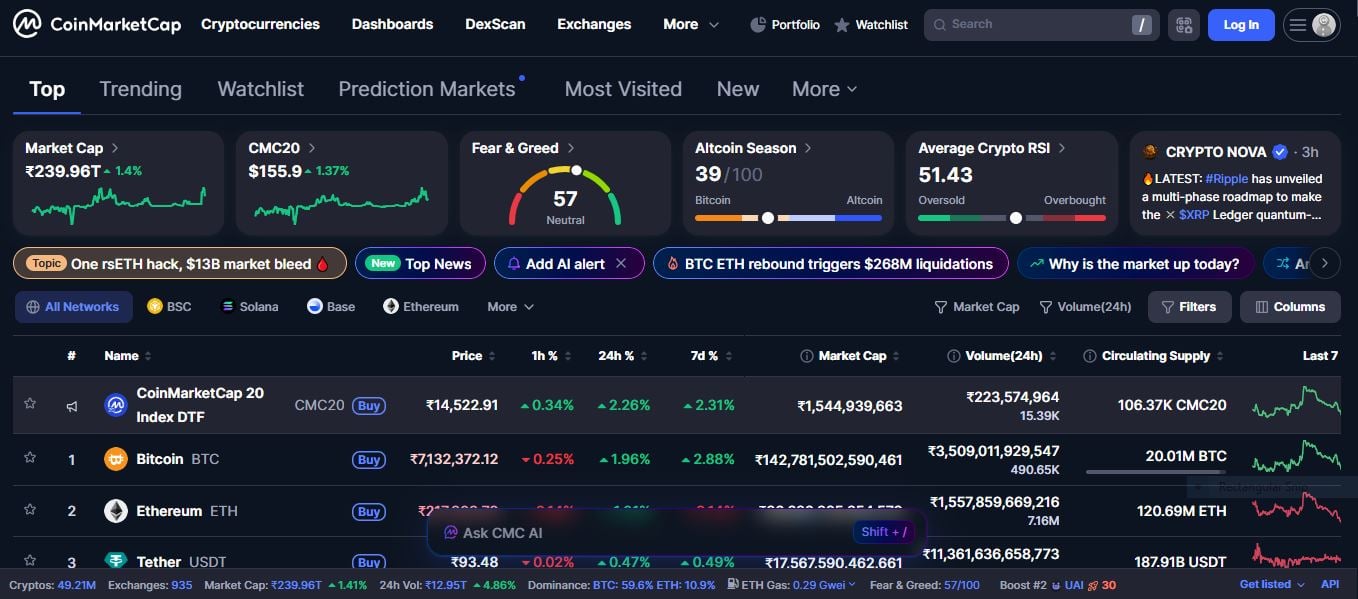Star Bitcoin to add it to watchlist
Image resolution: width=1358 pixels, height=599 pixels.
29,459
